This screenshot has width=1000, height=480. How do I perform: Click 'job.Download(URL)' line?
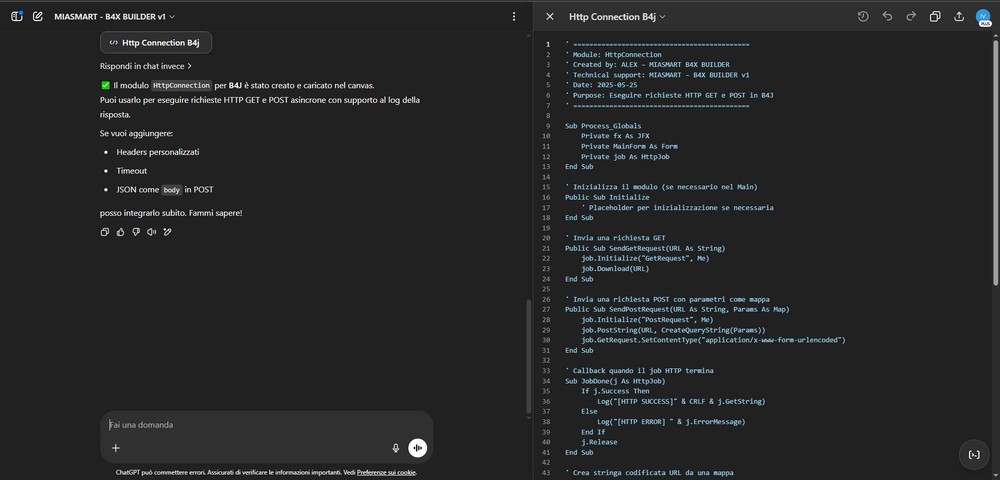coord(615,269)
